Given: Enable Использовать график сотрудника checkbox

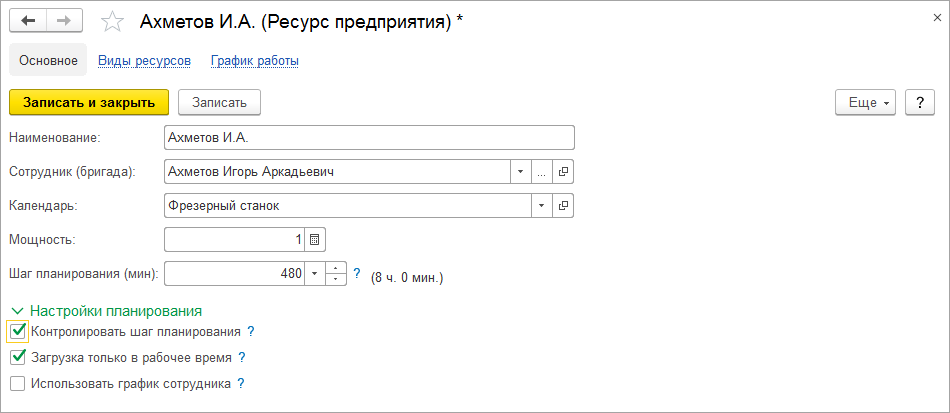Looking at the screenshot, I should tap(17, 383).
